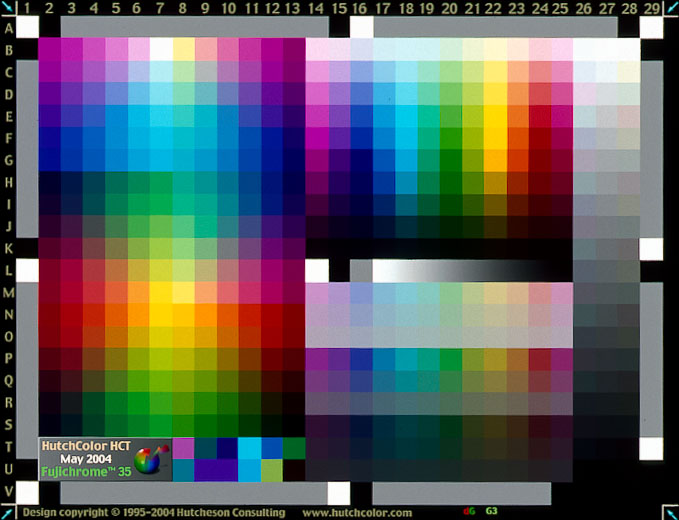Image resolution: width=679 pixels, height=520 pixels.
Task: Click the white square at row K column 29
Action: pyautogui.click(x=651, y=249)
